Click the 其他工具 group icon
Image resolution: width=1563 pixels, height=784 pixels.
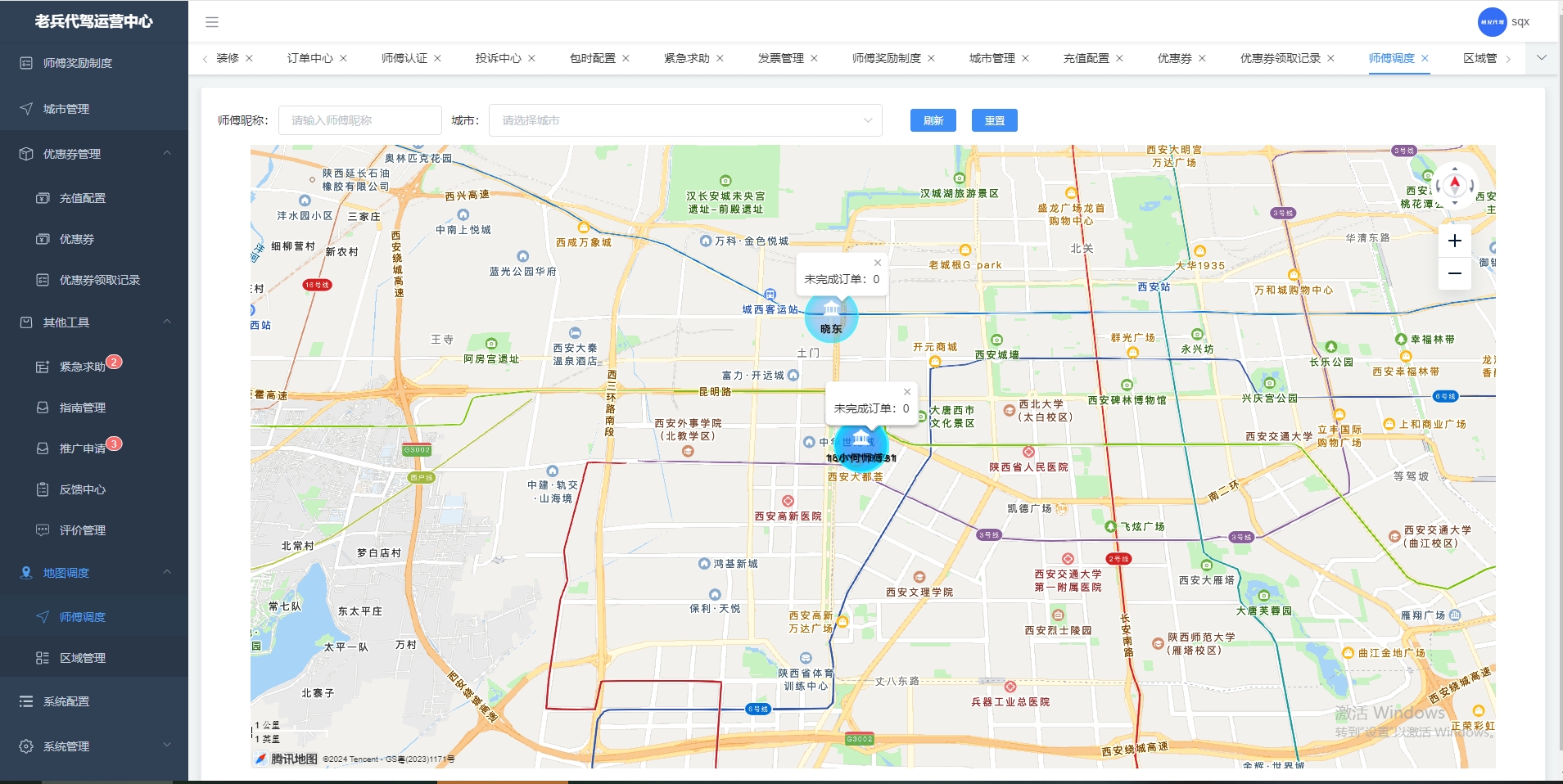pos(26,322)
